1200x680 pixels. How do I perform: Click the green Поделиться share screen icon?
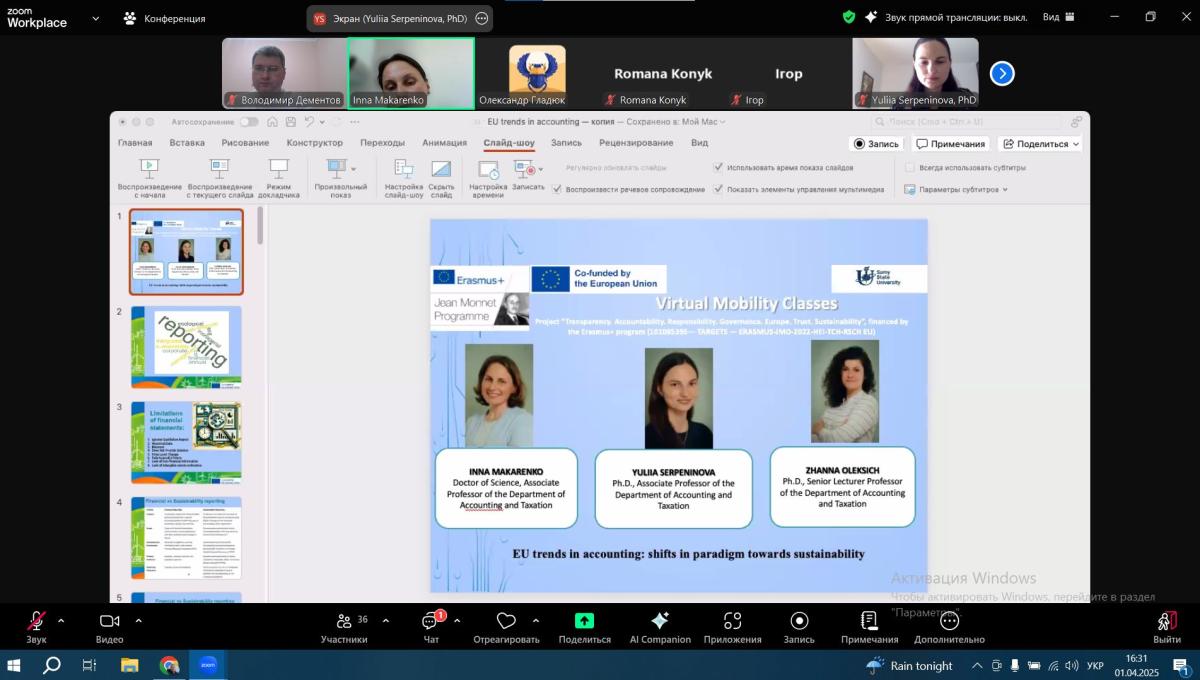coord(584,621)
